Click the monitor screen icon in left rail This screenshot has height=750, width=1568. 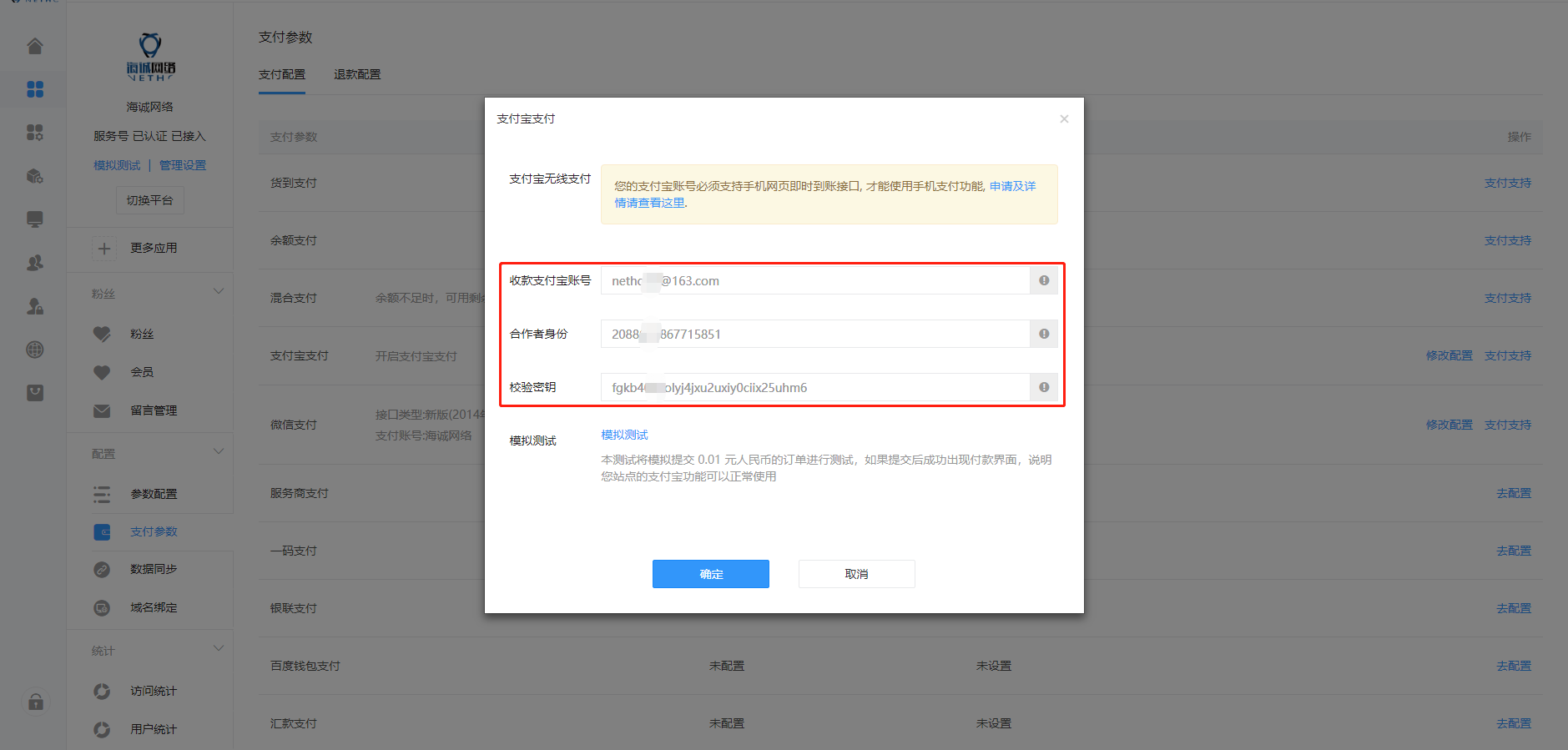click(x=35, y=219)
